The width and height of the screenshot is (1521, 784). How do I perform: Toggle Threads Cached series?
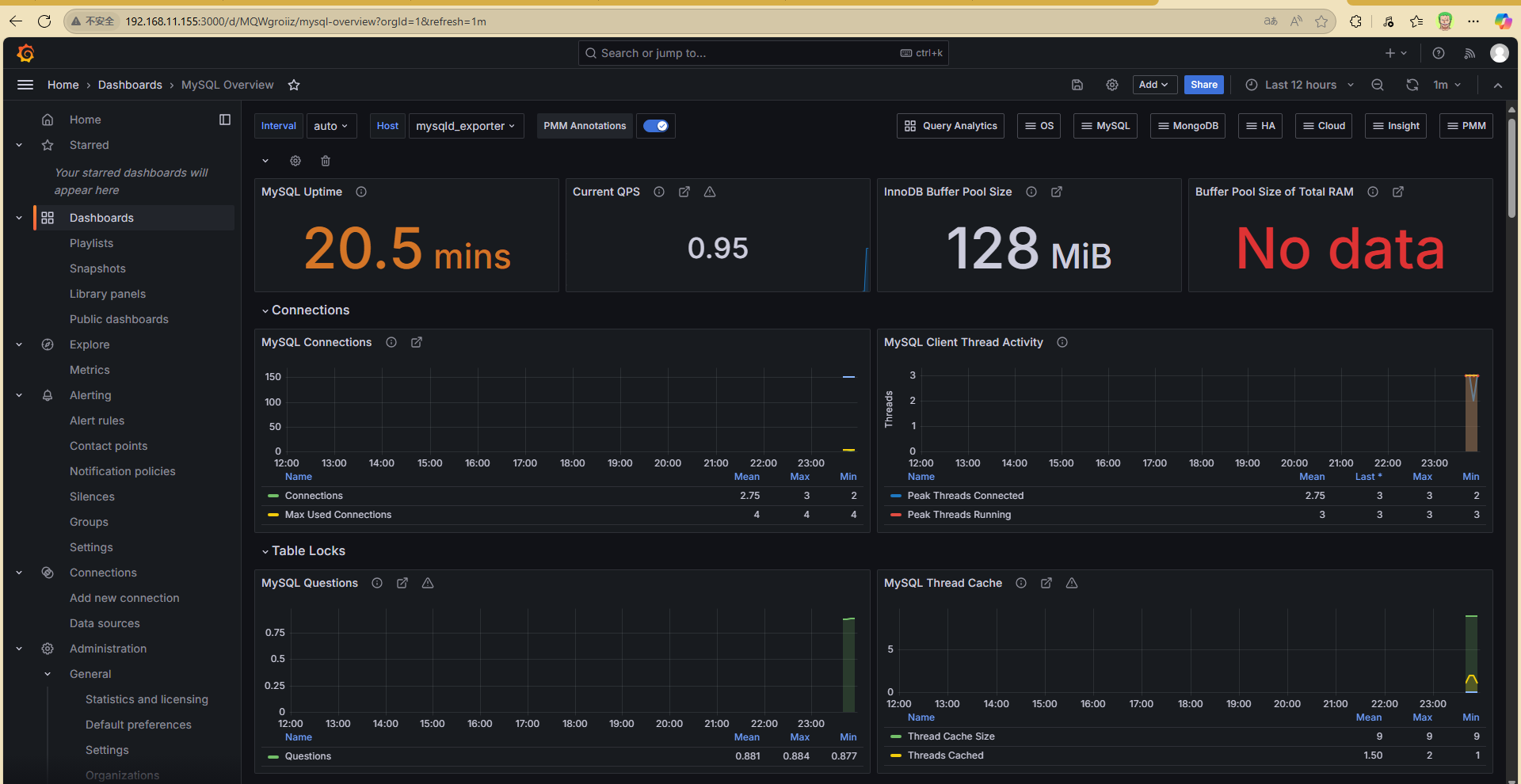[945, 755]
